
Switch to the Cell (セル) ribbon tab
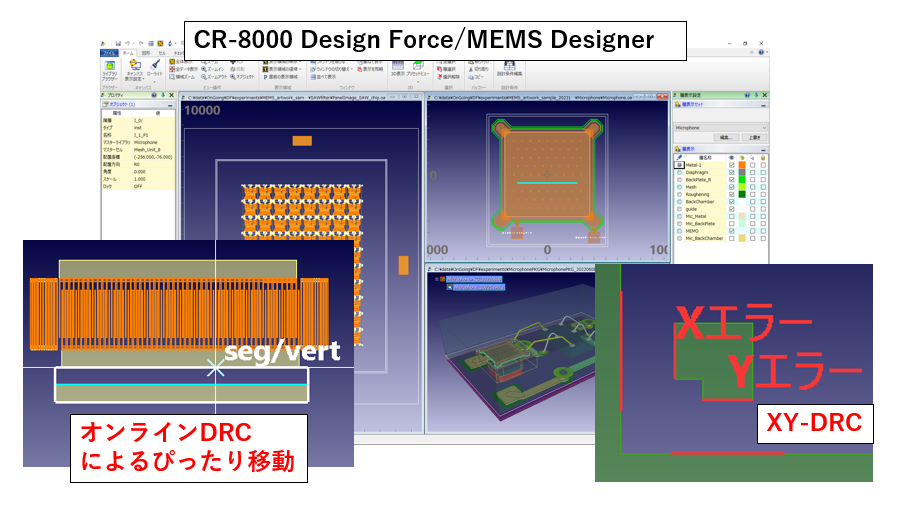pos(162,53)
